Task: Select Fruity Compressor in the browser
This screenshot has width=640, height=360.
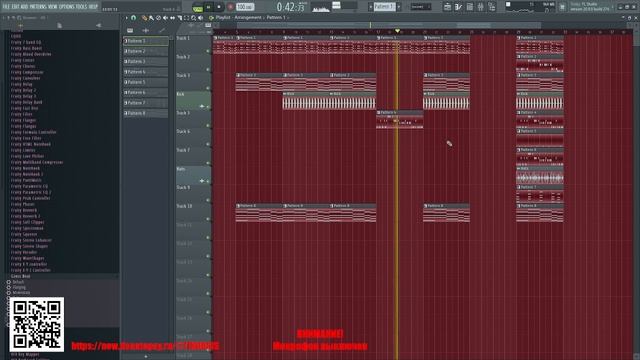Action: pyautogui.click(x=27, y=72)
